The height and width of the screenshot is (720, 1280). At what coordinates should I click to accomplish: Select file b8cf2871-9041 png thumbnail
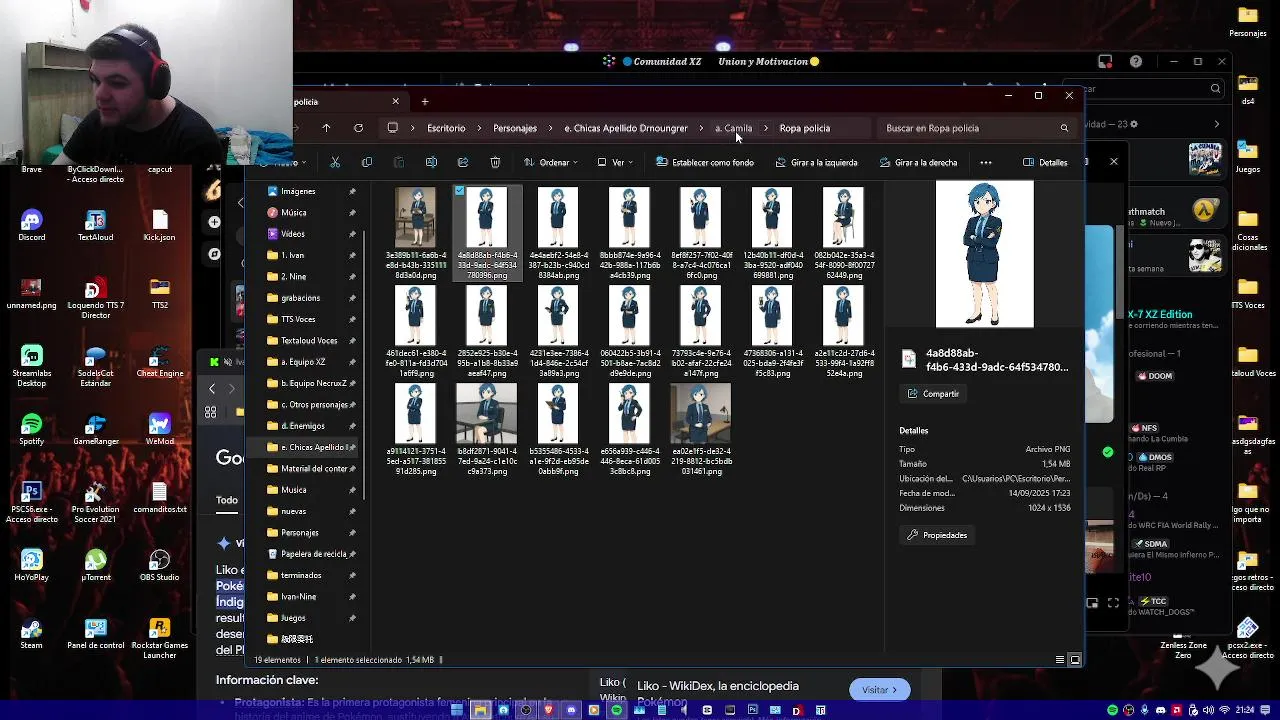coord(486,413)
